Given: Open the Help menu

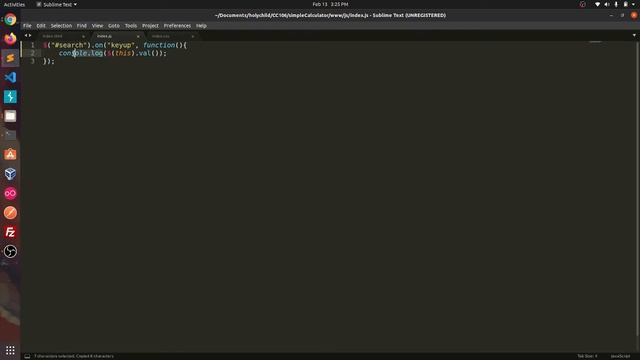Looking at the screenshot, I should pyautogui.click(x=201, y=25).
